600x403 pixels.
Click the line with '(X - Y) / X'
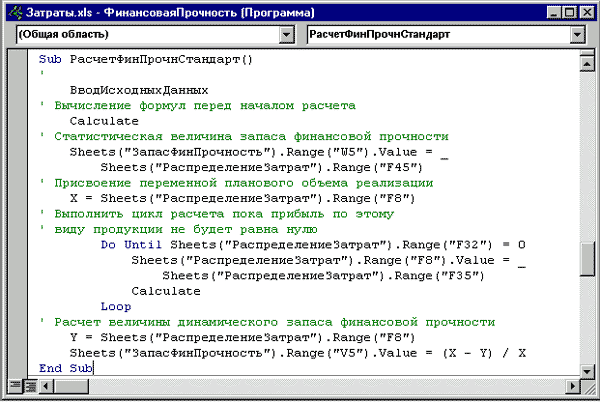point(298,353)
